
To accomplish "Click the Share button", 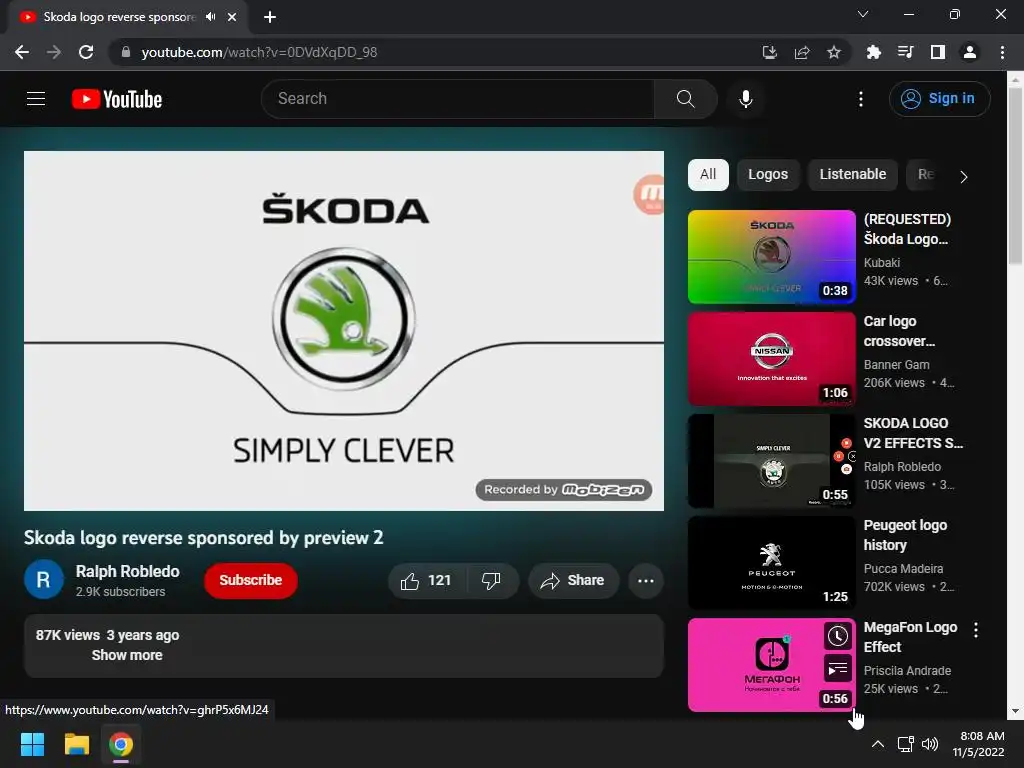I will (x=573, y=581).
